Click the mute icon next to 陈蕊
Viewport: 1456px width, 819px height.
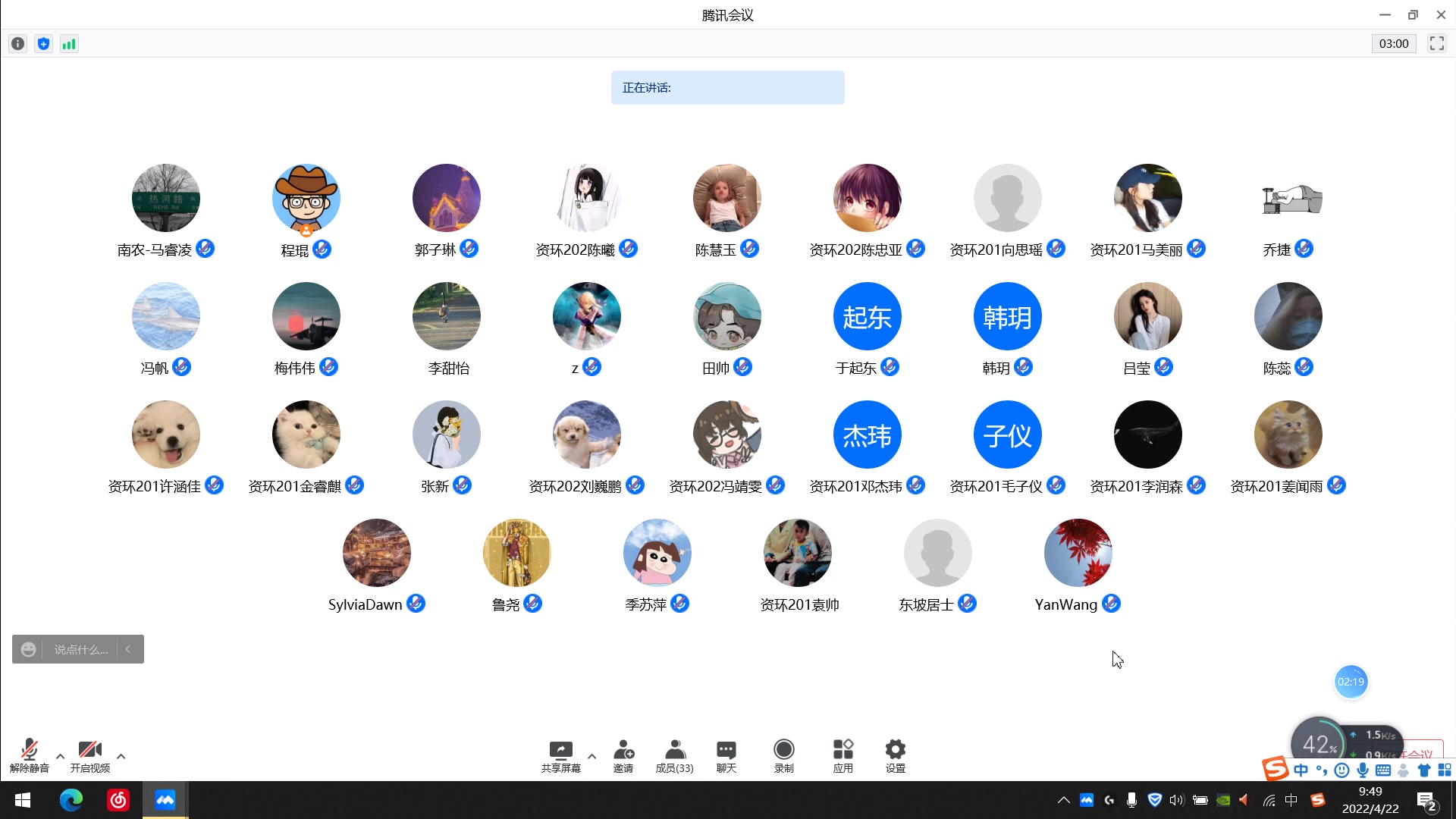pos(1304,367)
